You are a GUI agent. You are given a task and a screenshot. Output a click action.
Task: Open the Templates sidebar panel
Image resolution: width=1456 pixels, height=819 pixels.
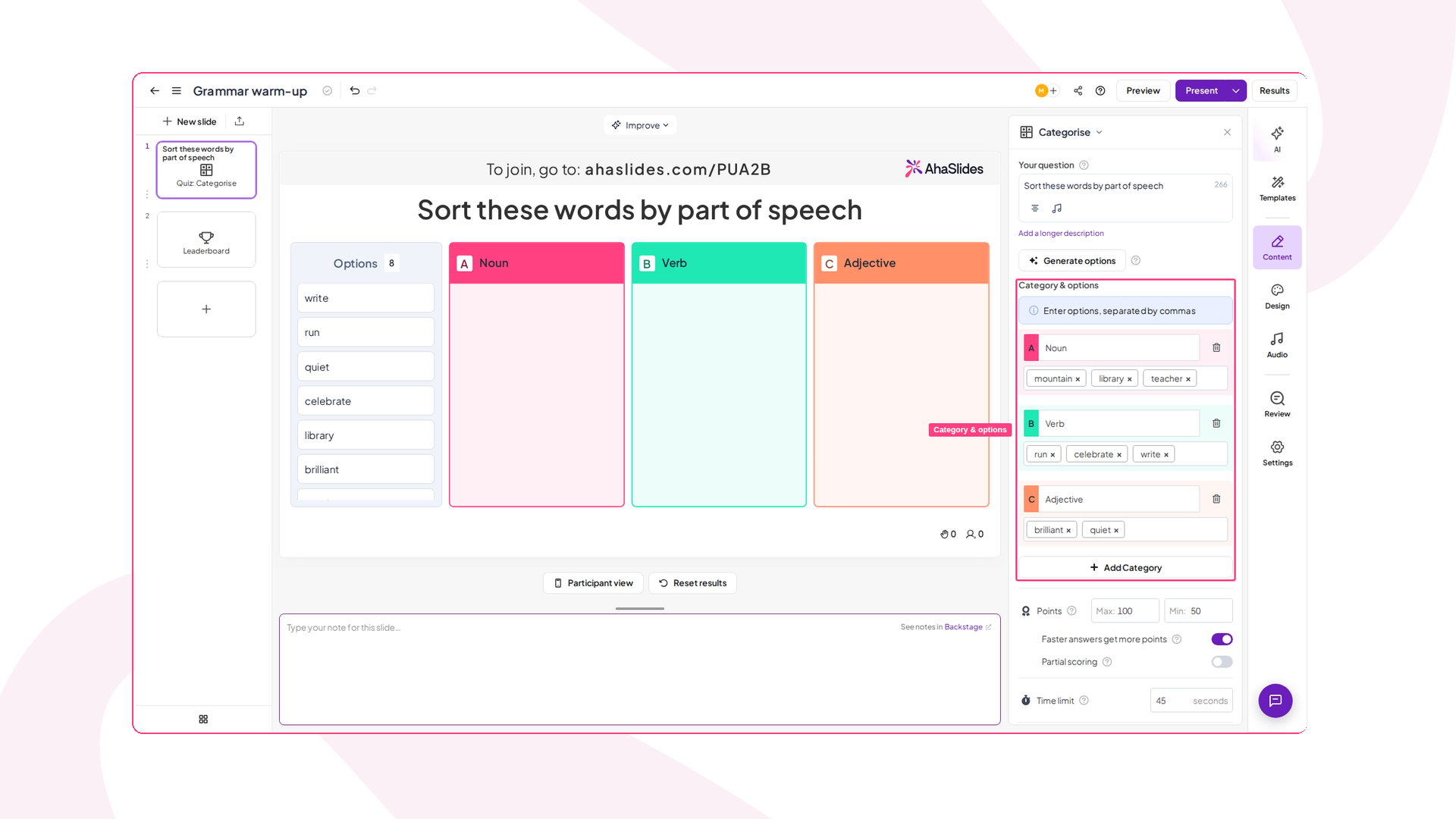click(x=1277, y=188)
